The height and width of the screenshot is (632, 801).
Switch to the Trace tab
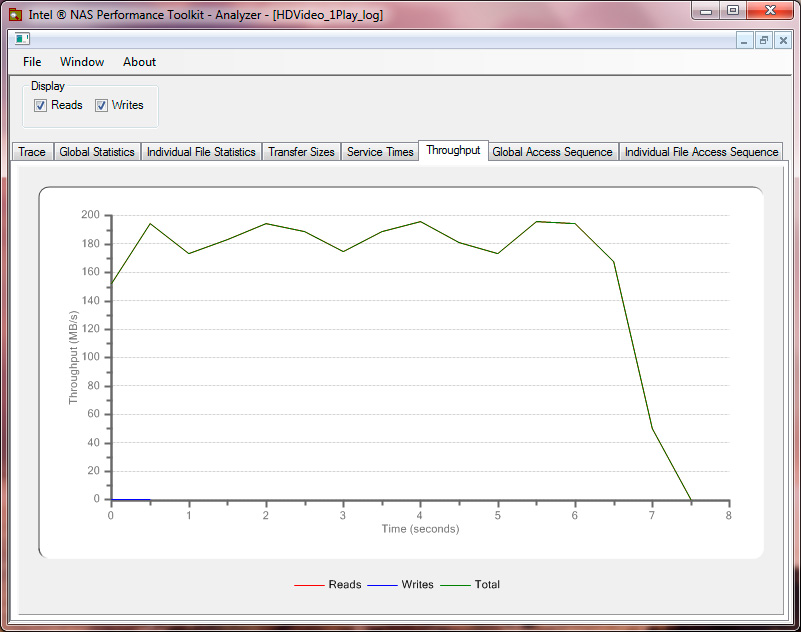tap(32, 152)
